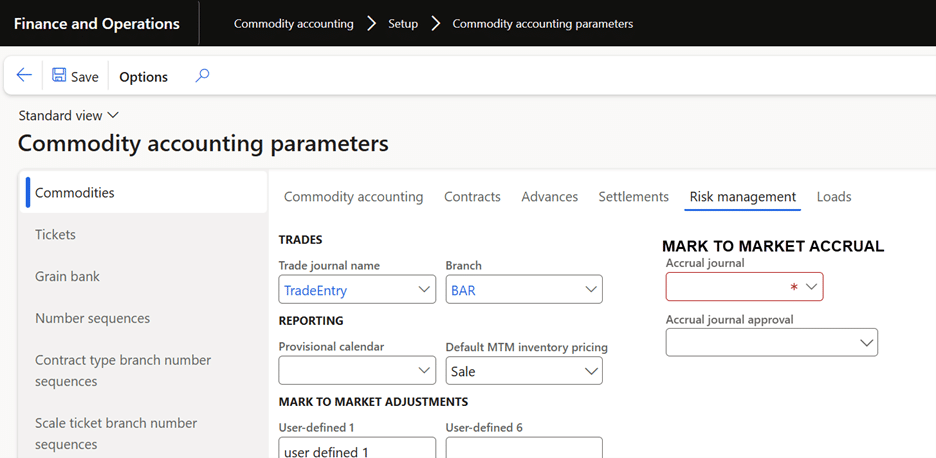
Task: Click the User-defined 6 input field
Action: [x=524, y=448]
